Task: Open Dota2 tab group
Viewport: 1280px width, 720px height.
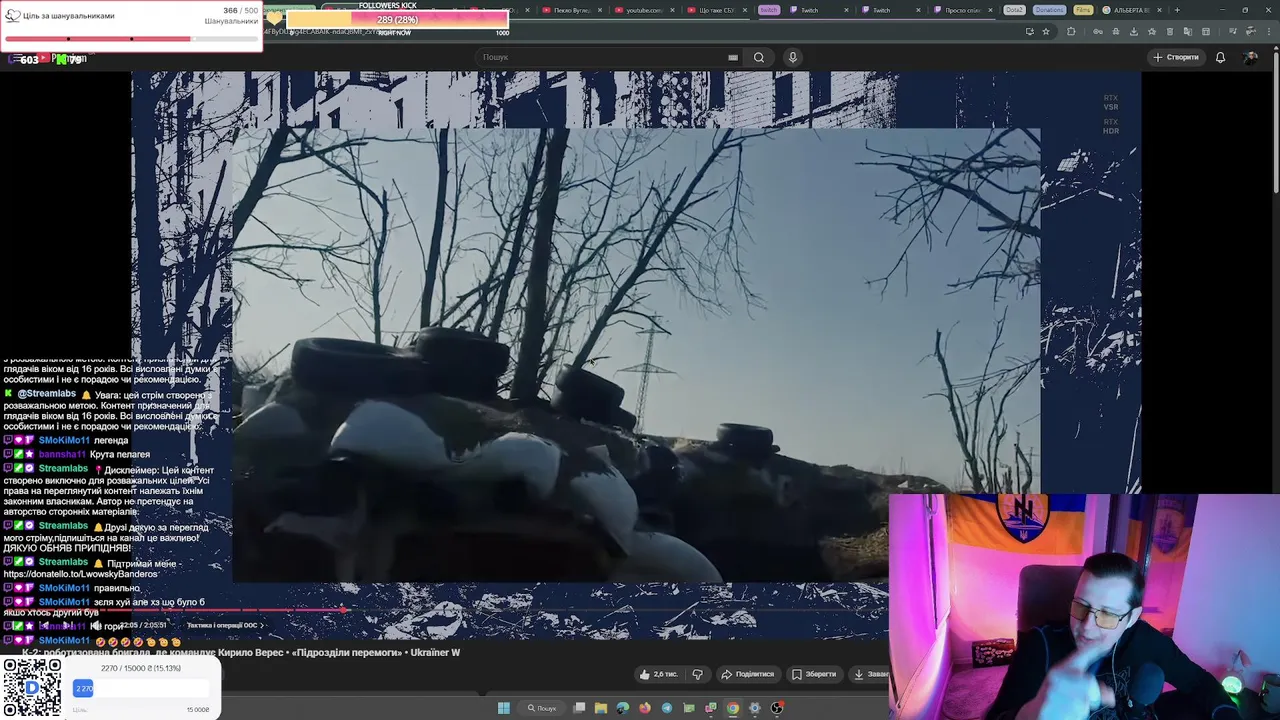Action: 1014,10
